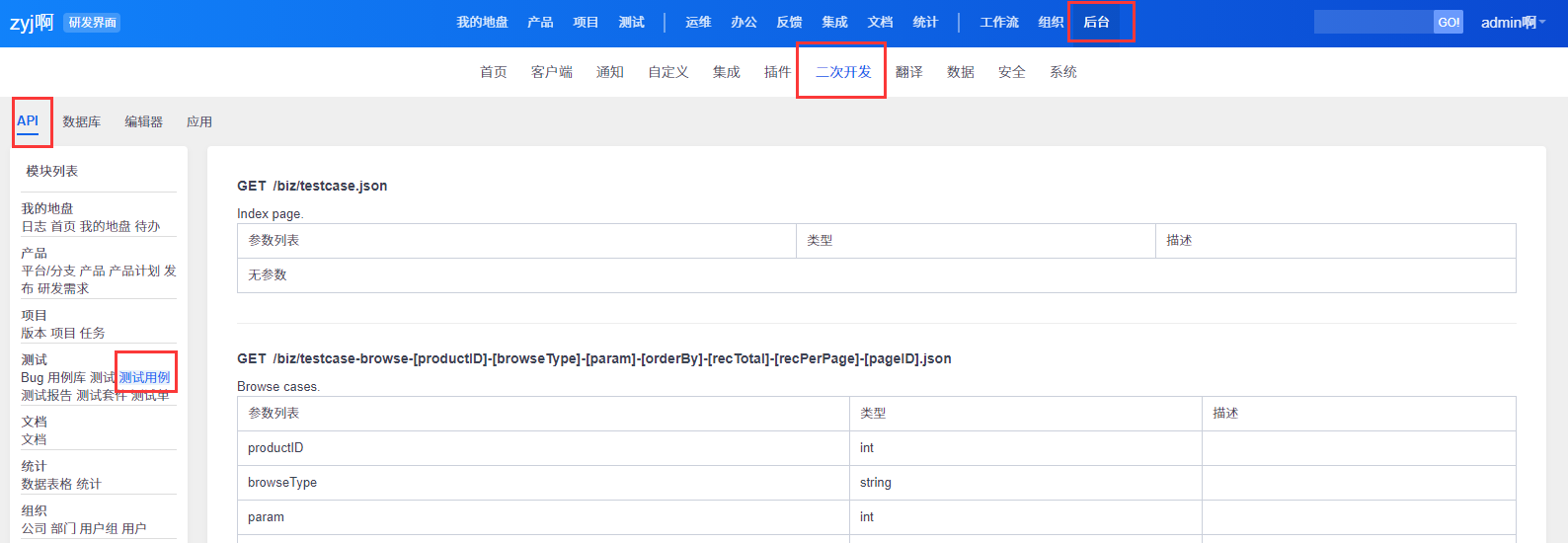The width and height of the screenshot is (1568, 543).
Task: Open the 用户组 module link
Action: click(x=98, y=528)
